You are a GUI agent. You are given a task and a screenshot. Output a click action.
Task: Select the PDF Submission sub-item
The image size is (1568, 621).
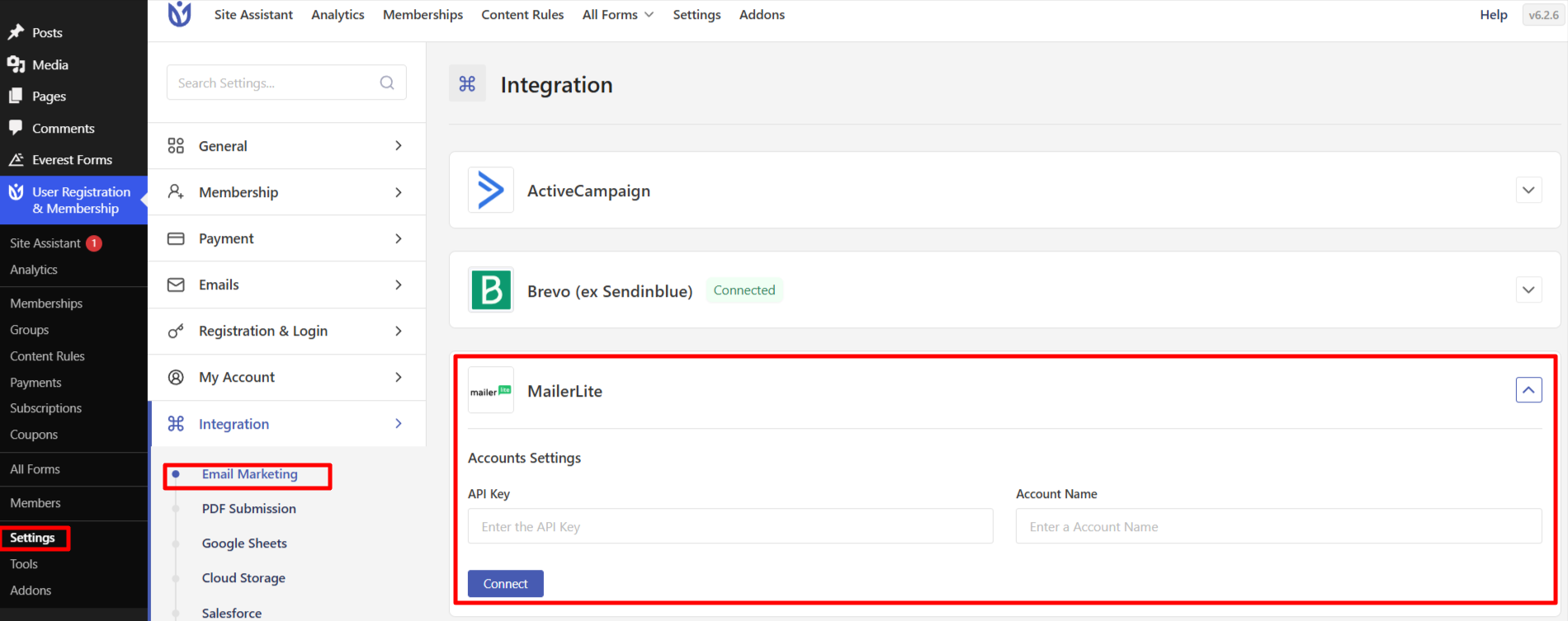point(248,509)
